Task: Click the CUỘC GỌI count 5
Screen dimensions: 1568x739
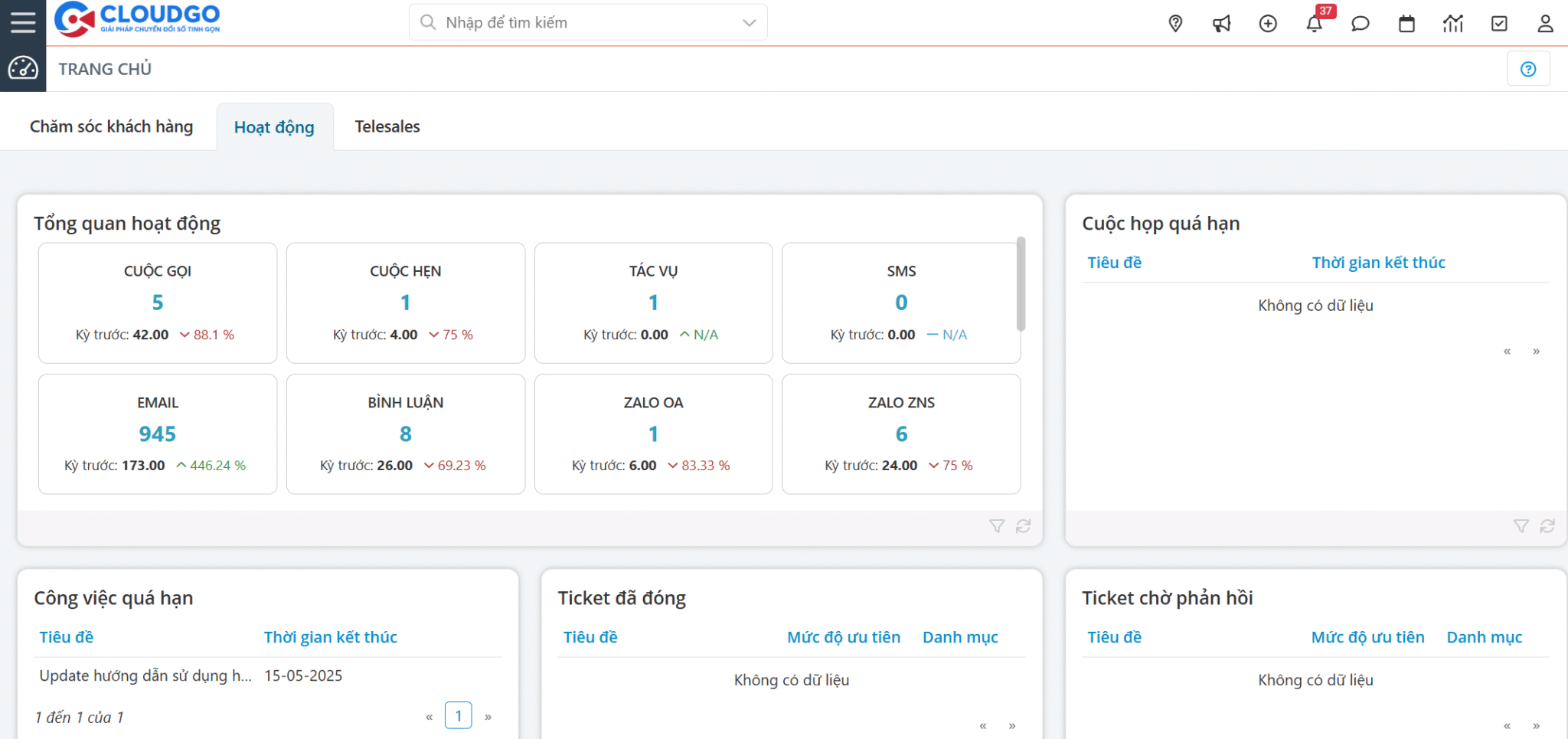Action: tap(158, 302)
